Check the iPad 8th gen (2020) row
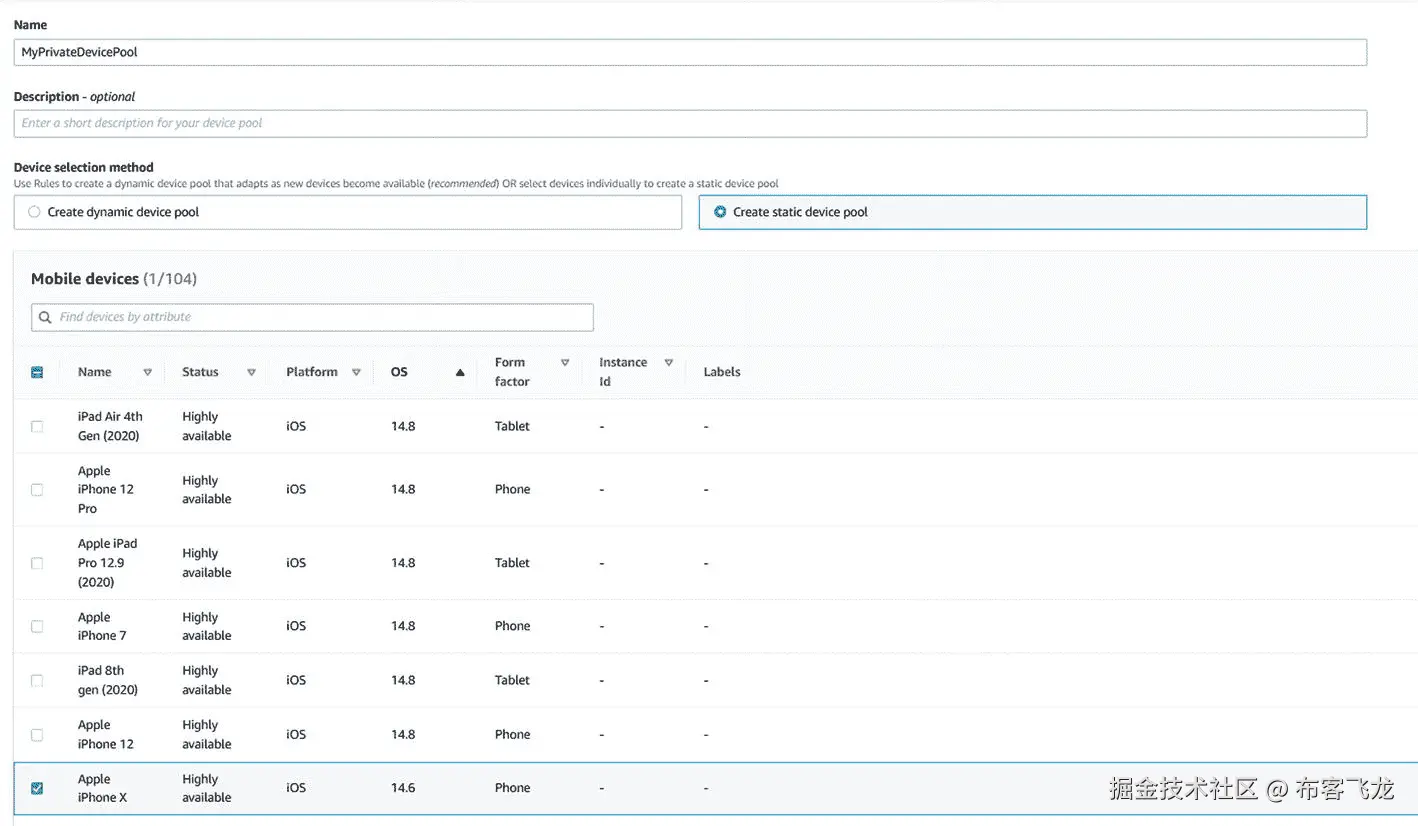The image size is (1418, 826). tap(37, 680)
